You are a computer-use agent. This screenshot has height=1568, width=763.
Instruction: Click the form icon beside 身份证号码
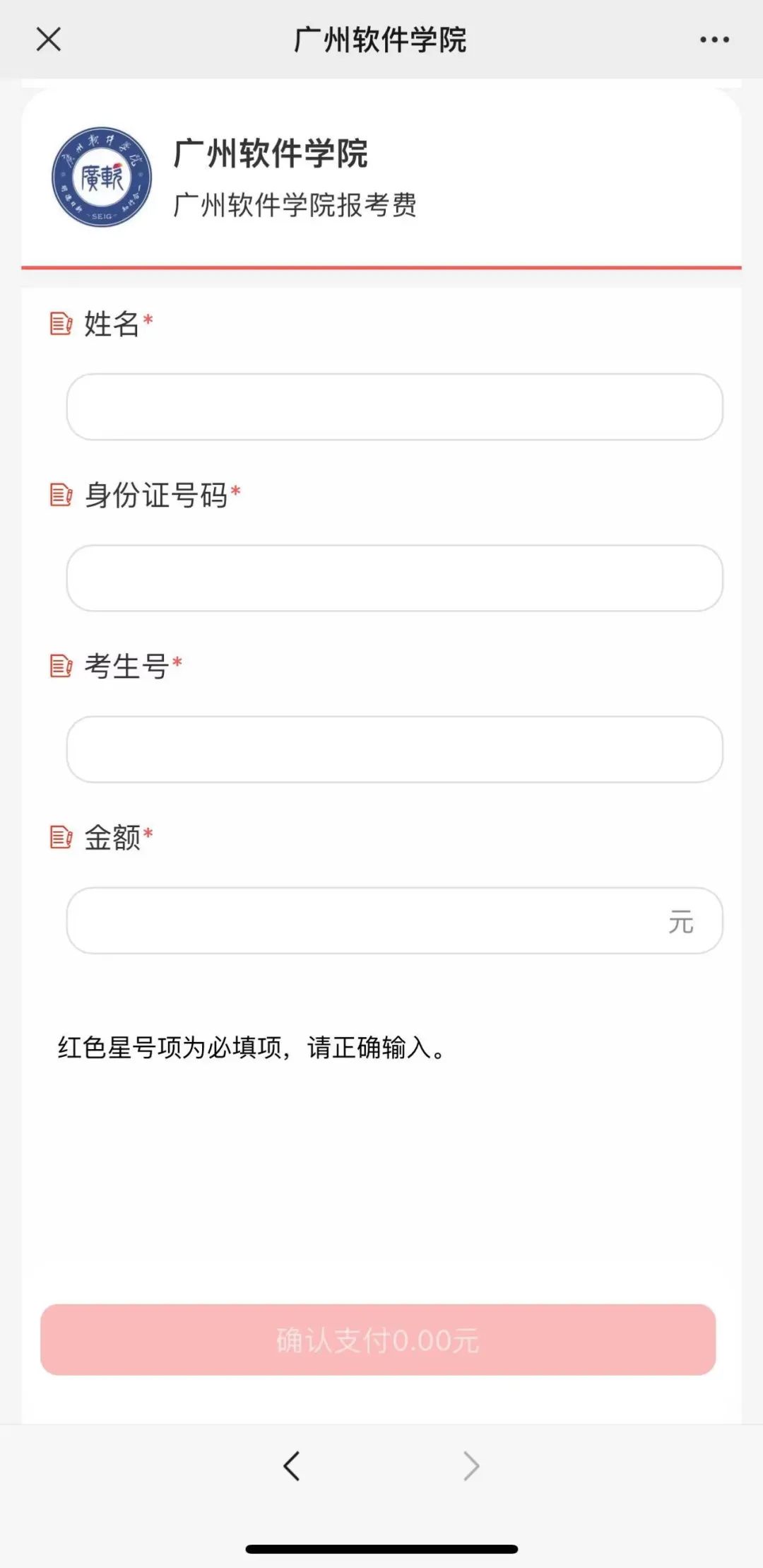pyautogui.click(x=61, y=495)
